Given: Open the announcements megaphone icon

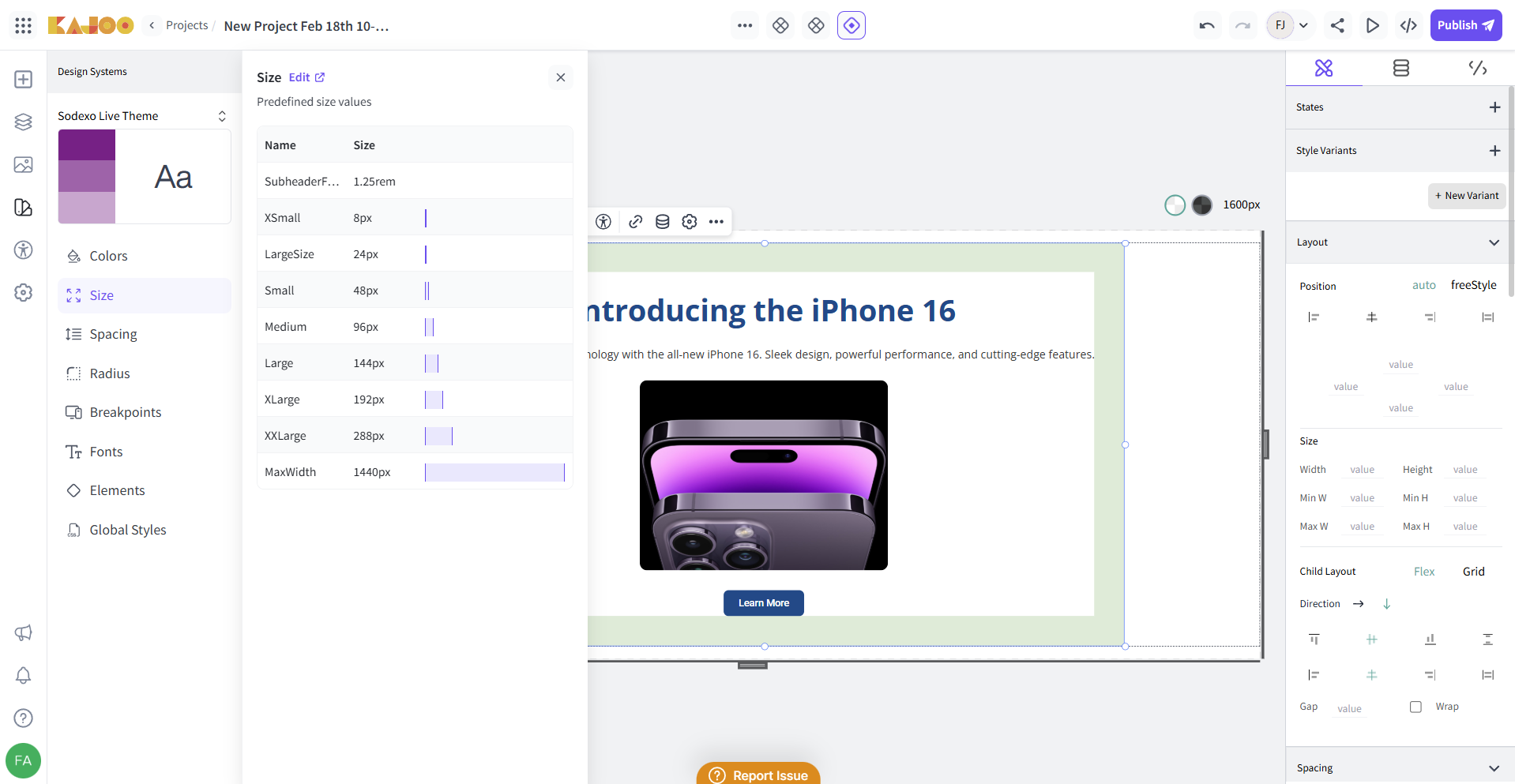Looking at the screenshot, I should (x=24, y=632).
